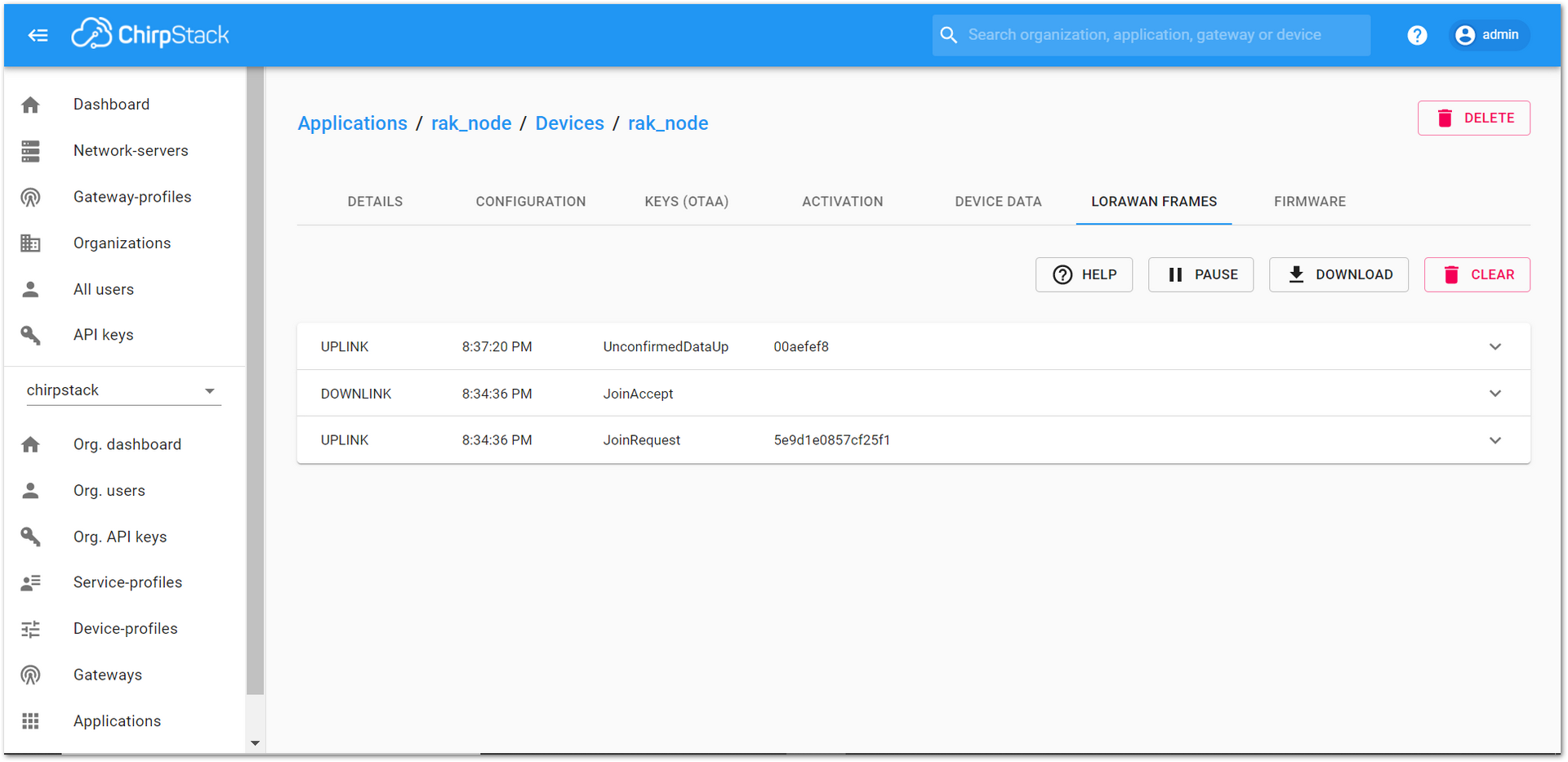
Task: Collapse sidebar with the back arrow icon
Action: pos(38,35)
